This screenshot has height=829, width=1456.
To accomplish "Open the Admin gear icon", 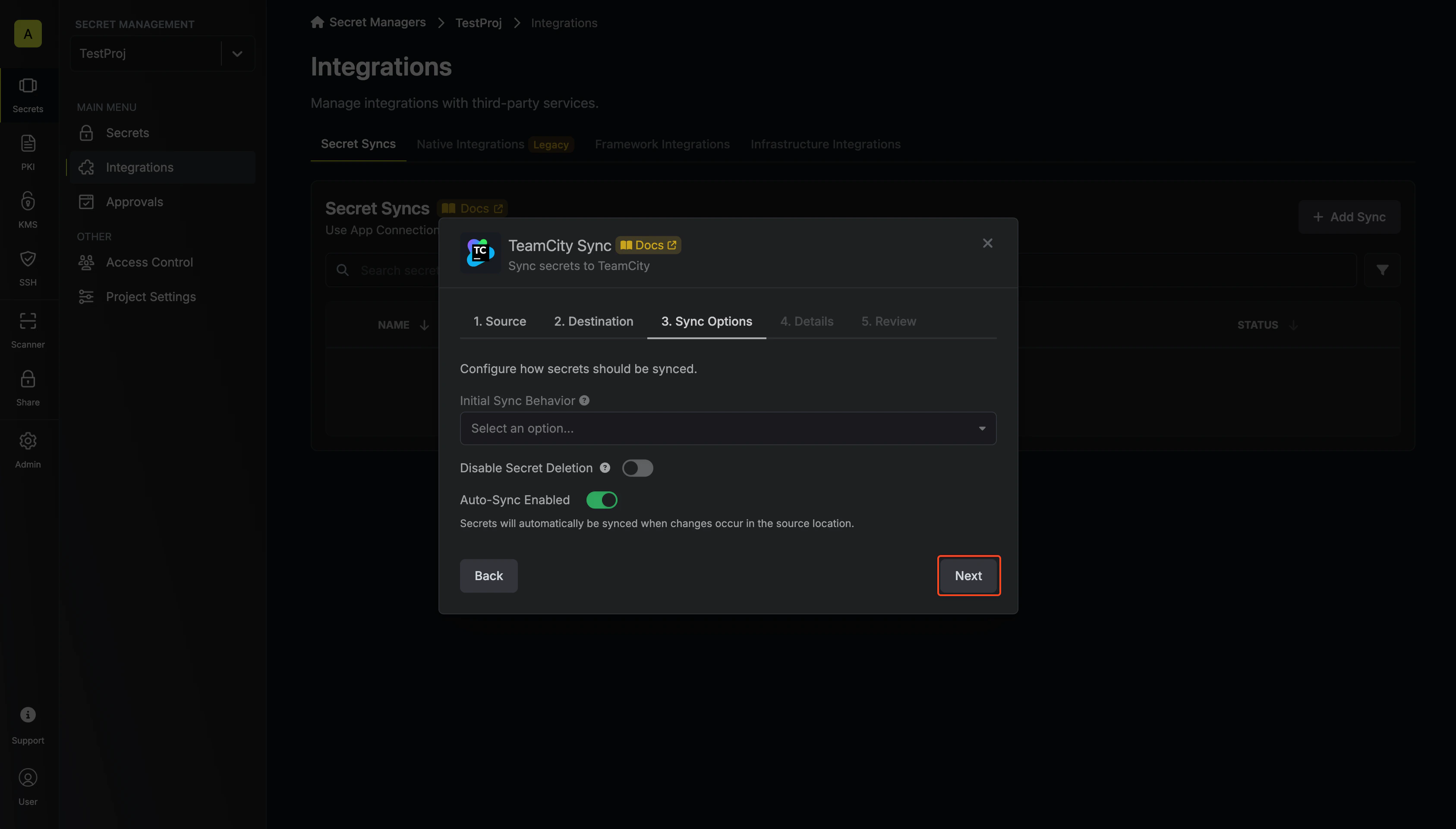I will click(x=28, y=441).
